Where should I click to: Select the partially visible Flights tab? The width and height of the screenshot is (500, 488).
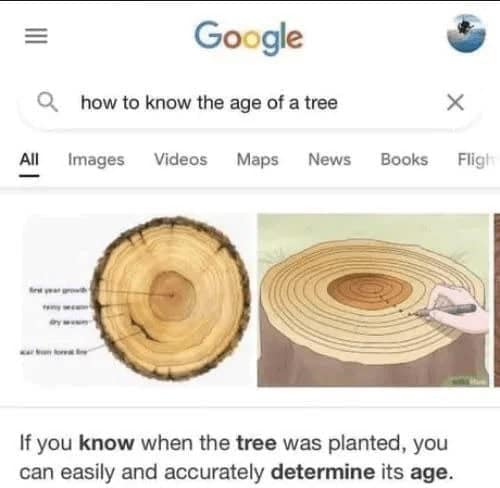(477, 160)
